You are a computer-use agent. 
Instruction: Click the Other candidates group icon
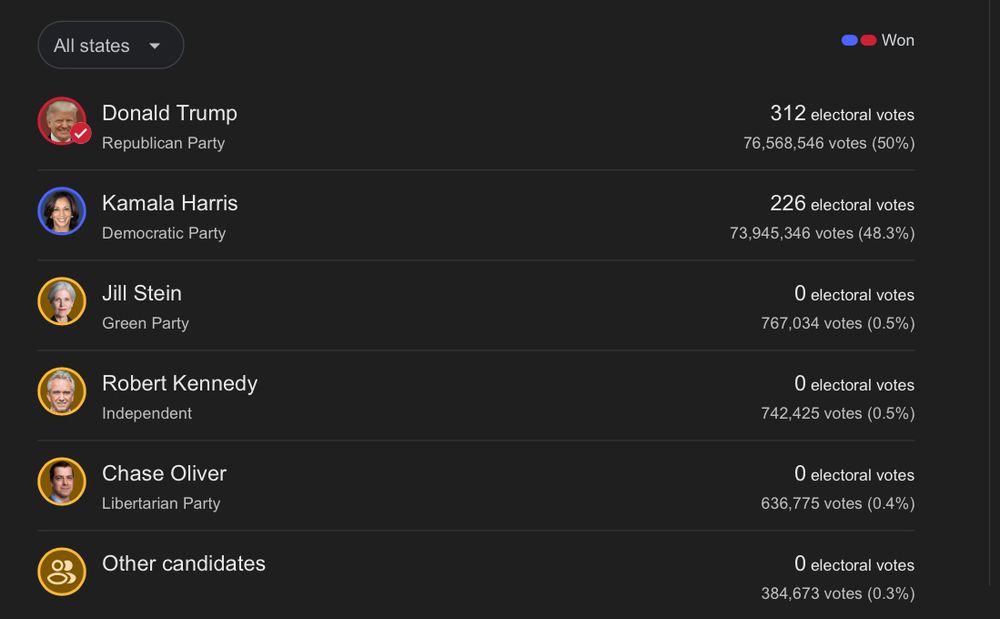click(62, 572)
